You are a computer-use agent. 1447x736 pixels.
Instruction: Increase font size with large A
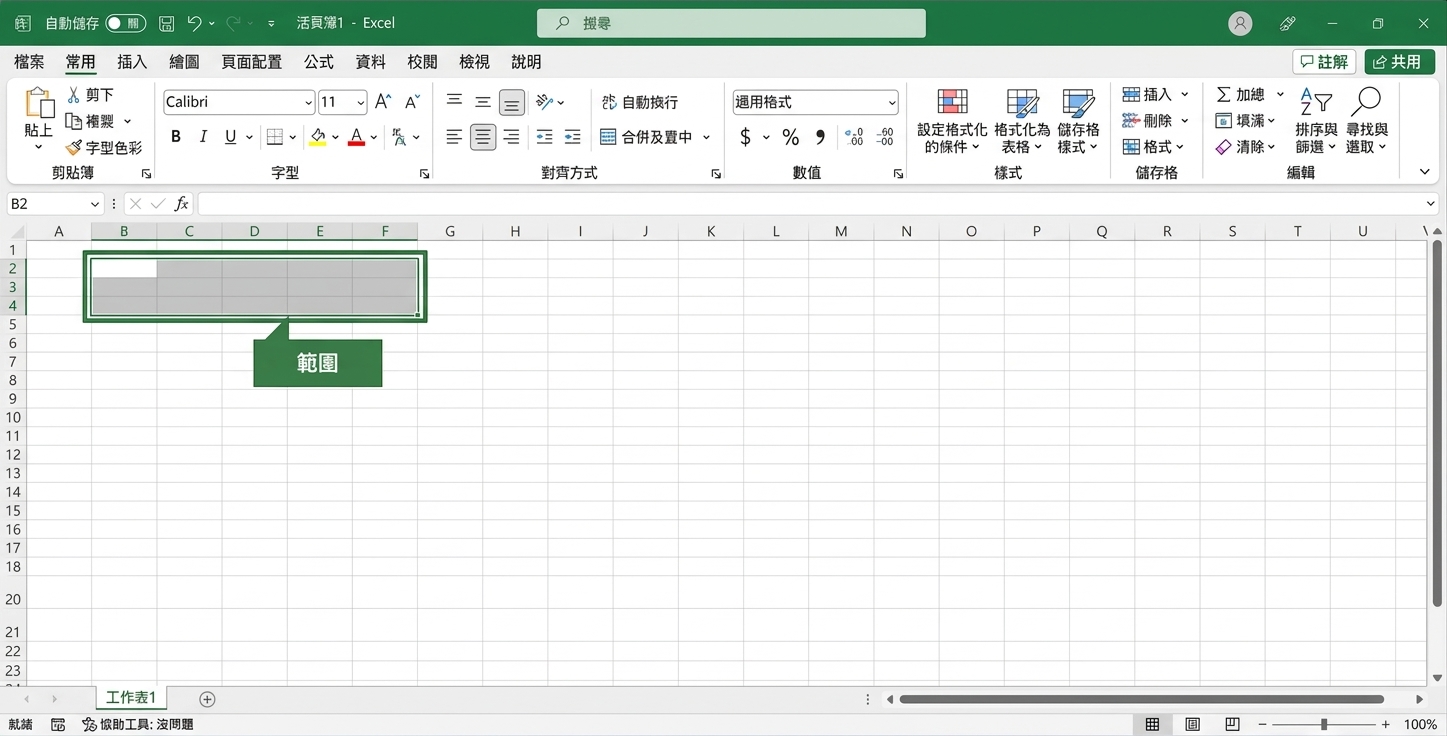[383, 102]
